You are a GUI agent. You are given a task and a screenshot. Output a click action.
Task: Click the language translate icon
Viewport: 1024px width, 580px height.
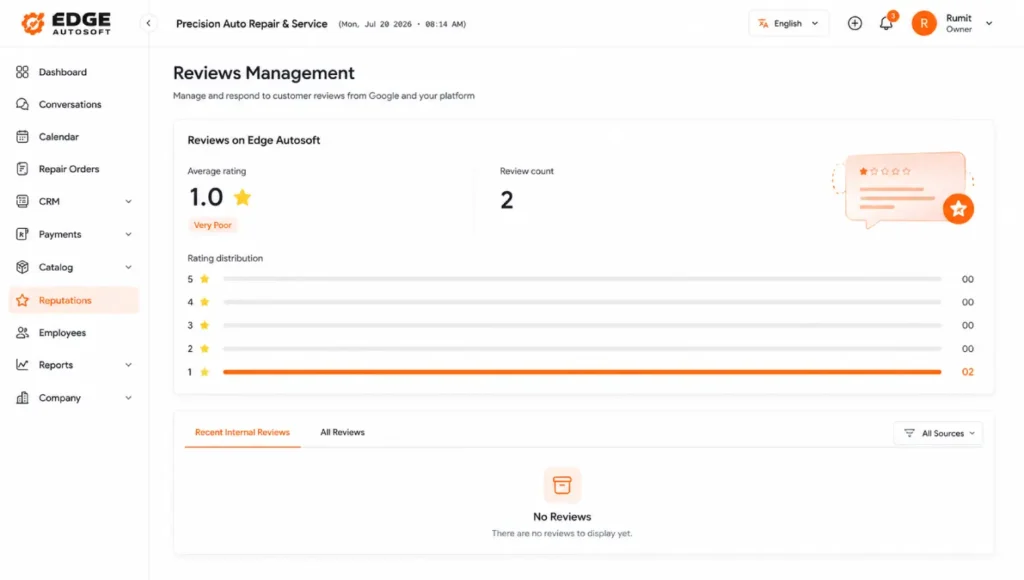coord(763,24)
